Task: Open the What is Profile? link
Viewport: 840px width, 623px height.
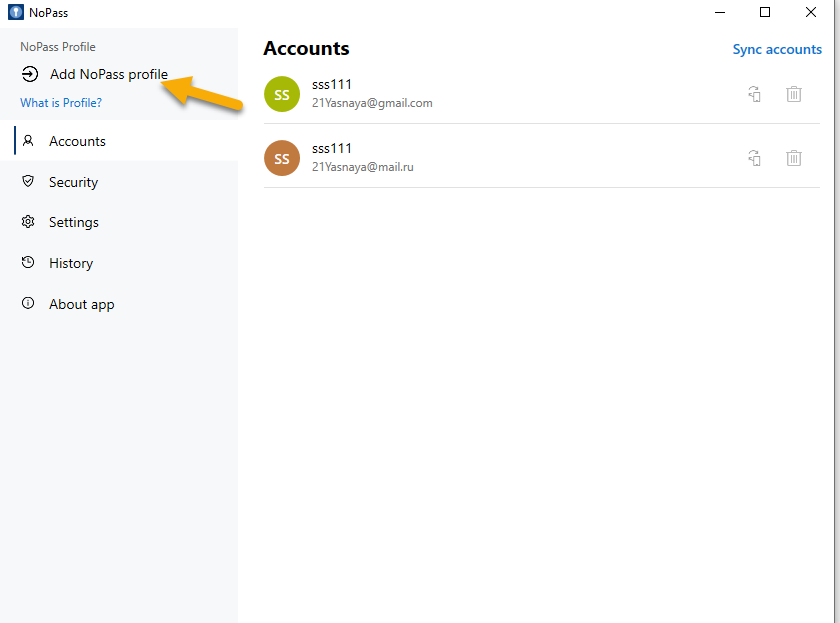Action: [61, 103]
